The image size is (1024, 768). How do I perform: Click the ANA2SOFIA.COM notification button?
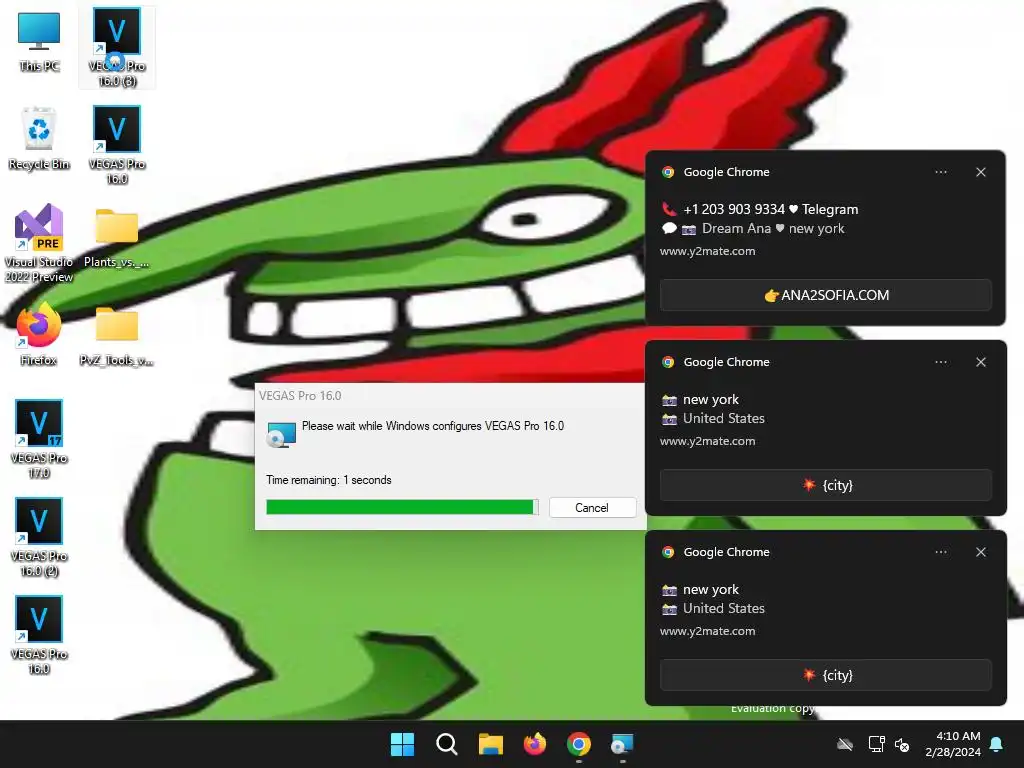tap(825, 295)
